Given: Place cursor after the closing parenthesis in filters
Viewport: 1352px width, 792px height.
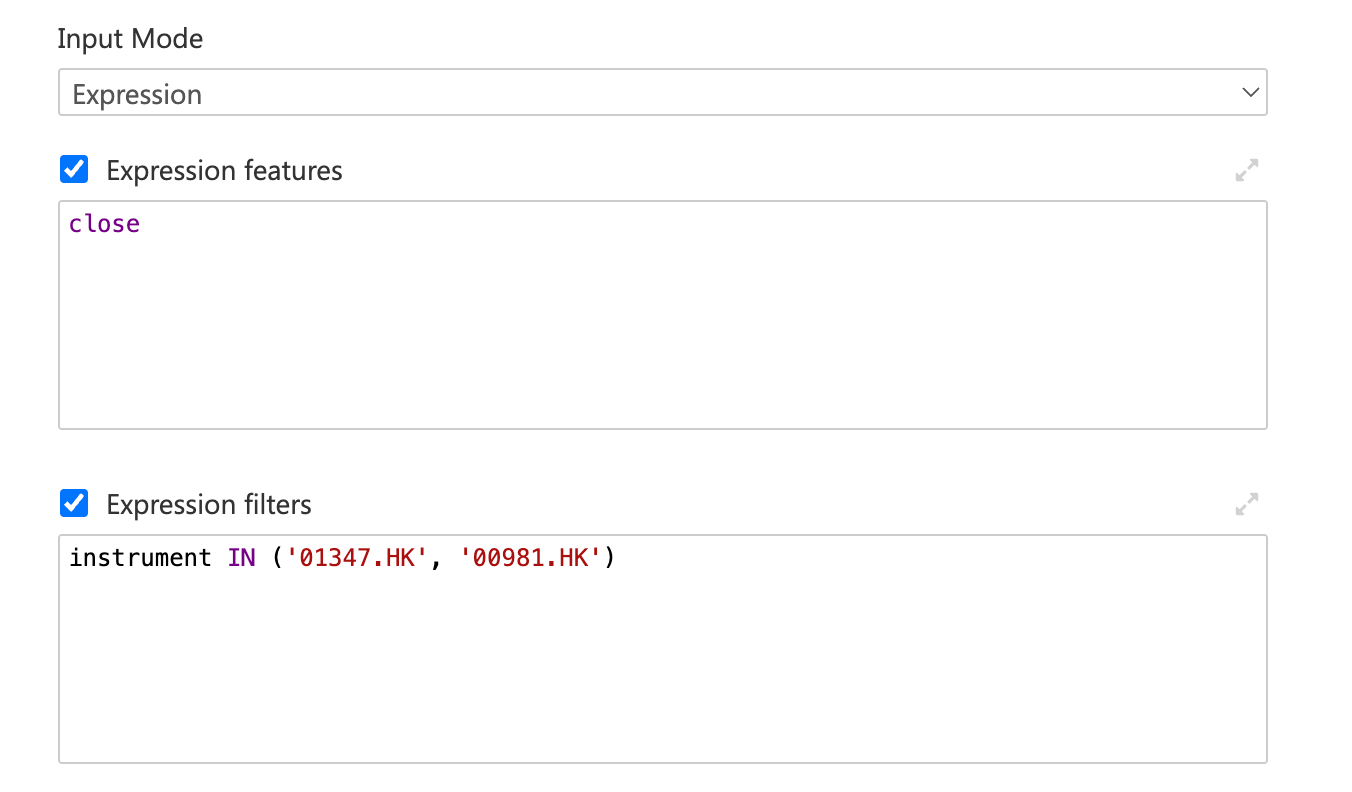Looking at the screenshot, I should click(616, 558).
